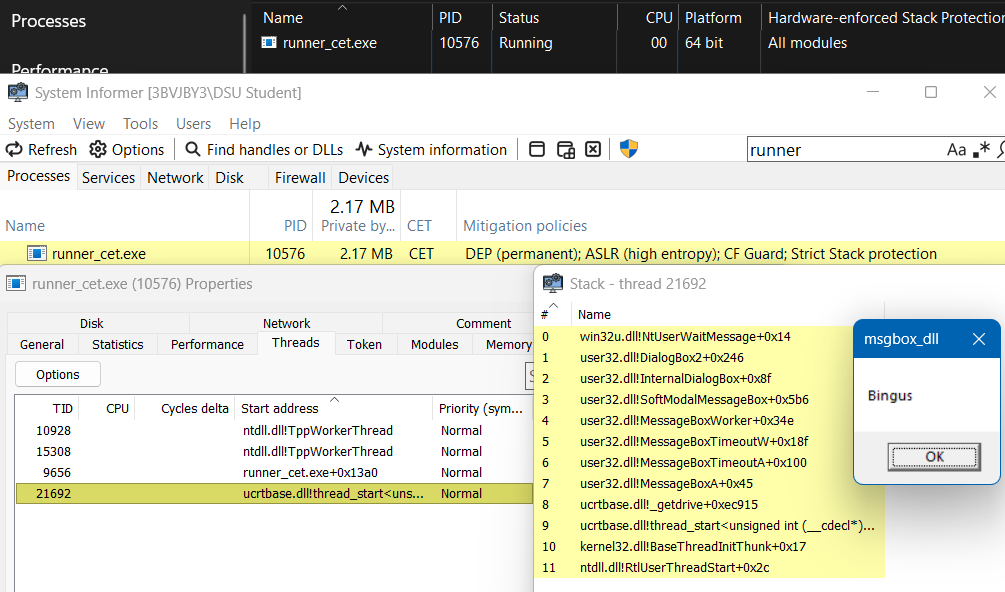Click runner_cet.exe process icon in System Informer list

[x=37, y=254]
